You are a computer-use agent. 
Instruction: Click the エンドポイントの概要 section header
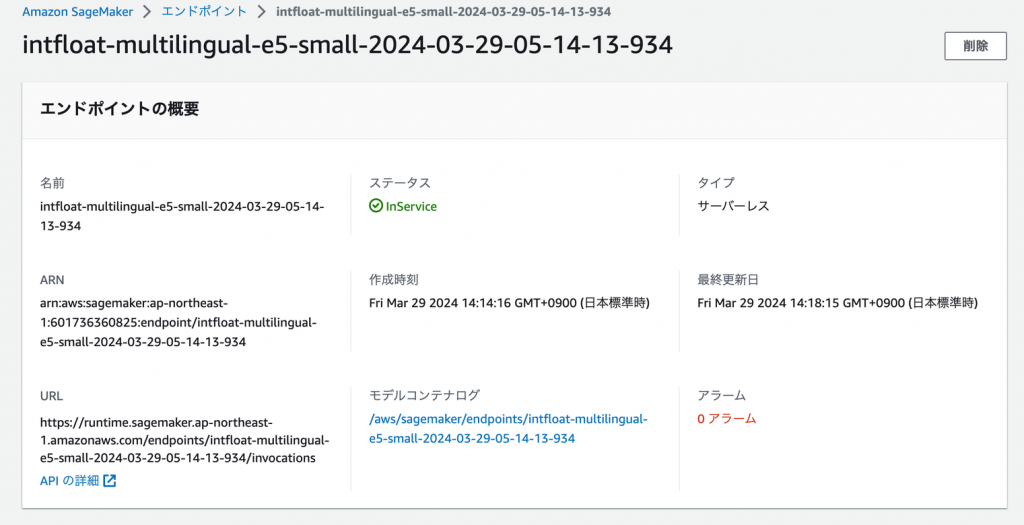(120, 109)
